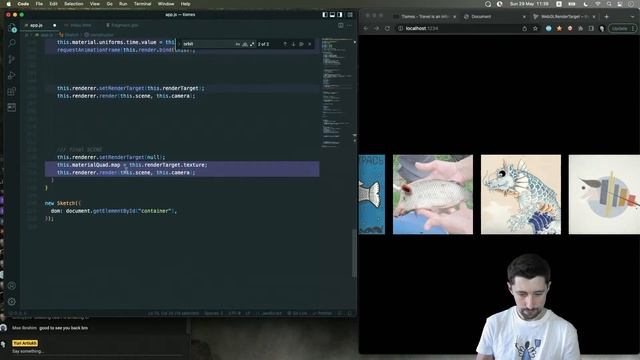Screen dimensions: 640x360
Task: Toggle Find in Selection
Action: [301, 44]
